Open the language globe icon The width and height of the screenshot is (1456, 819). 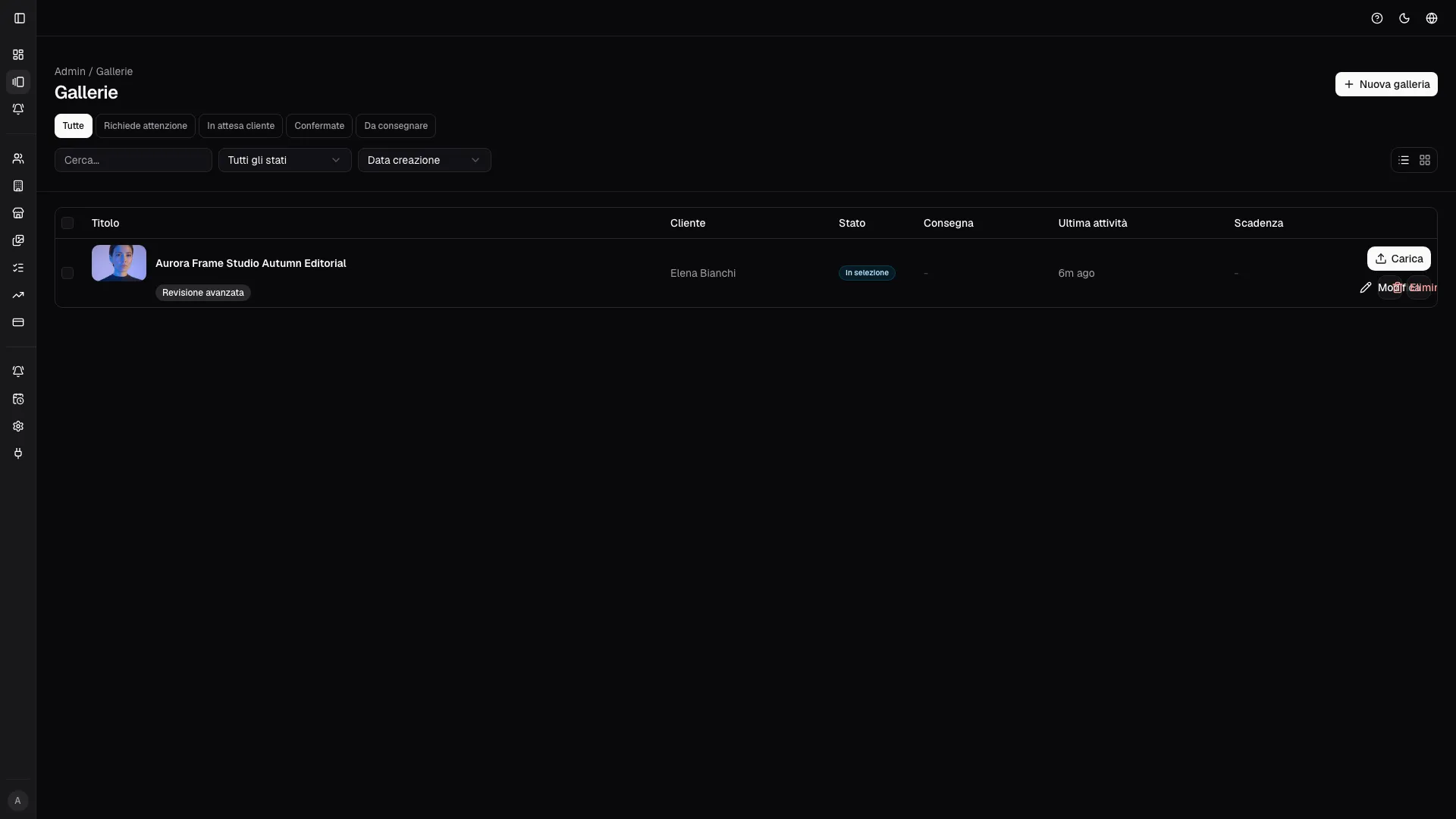click(1432, 18)
